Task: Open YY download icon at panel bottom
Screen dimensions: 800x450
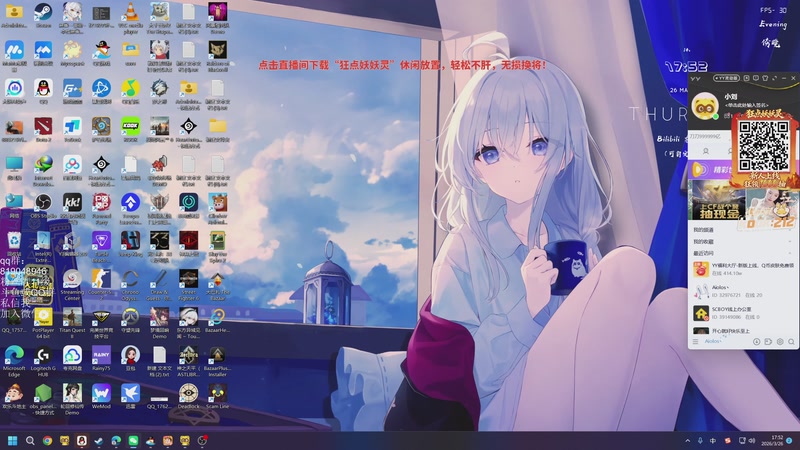Action: click(757, 341)
